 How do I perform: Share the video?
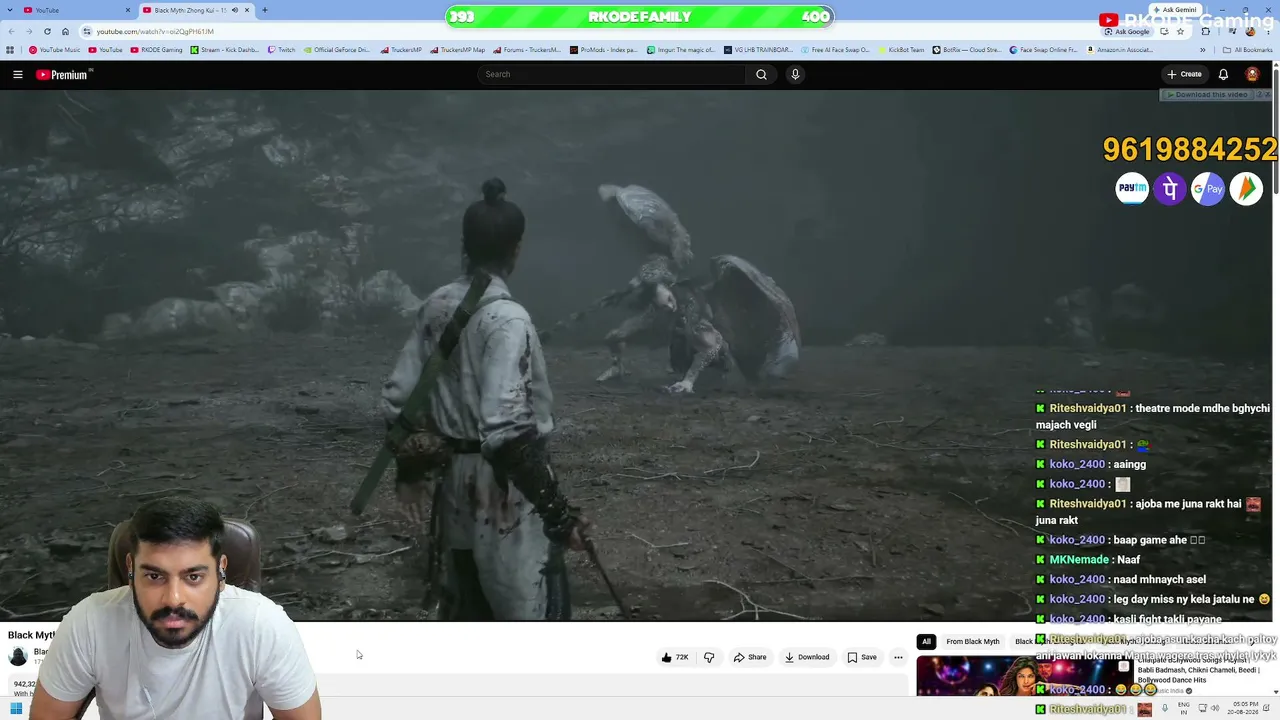[x=750, y=657]
